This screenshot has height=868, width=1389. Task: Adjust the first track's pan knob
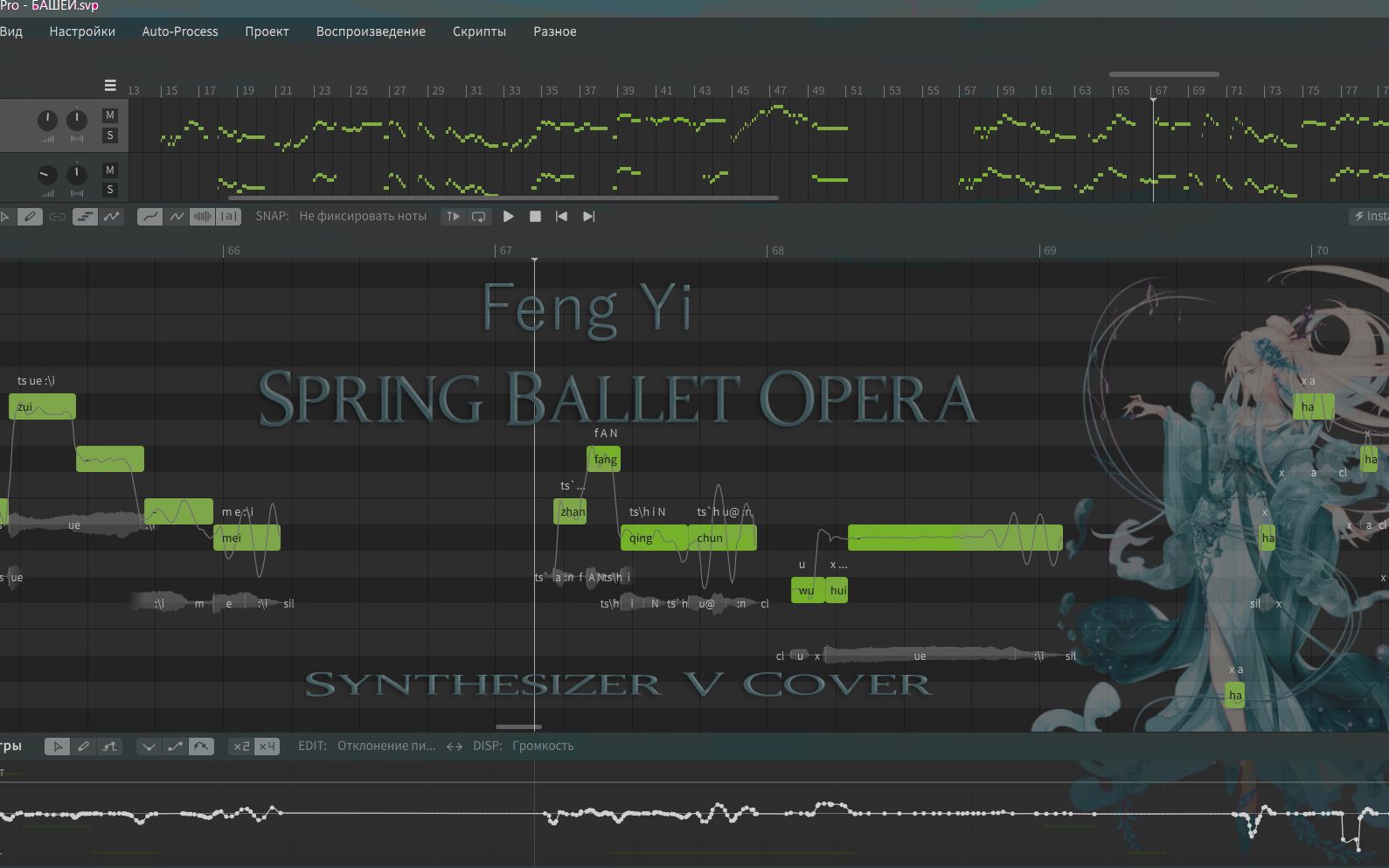[x=77, y=119]
